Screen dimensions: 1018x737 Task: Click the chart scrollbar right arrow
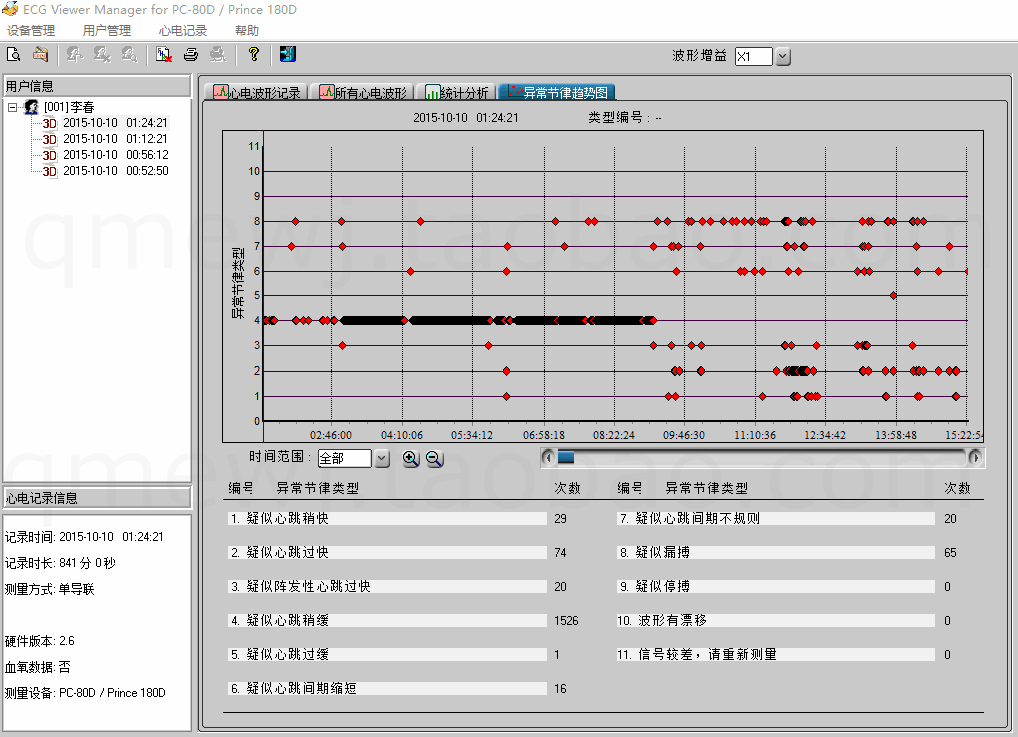click(974, 458)
